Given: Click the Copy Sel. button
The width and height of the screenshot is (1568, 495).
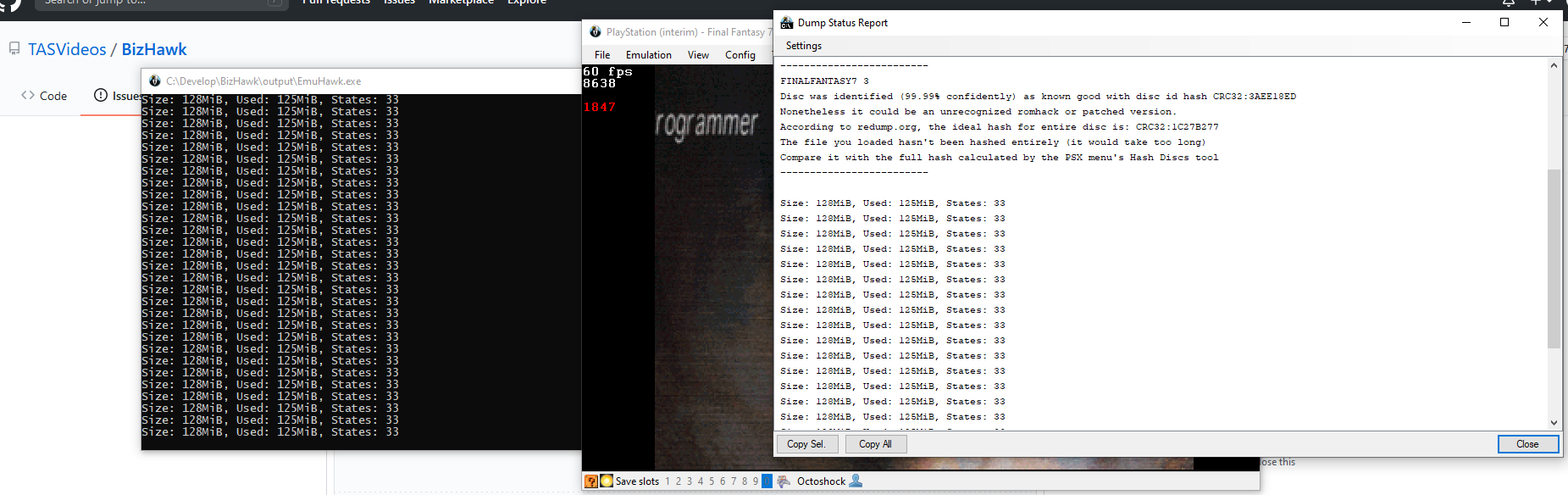Looking at the screenshot, I should [x=806, y=444].
